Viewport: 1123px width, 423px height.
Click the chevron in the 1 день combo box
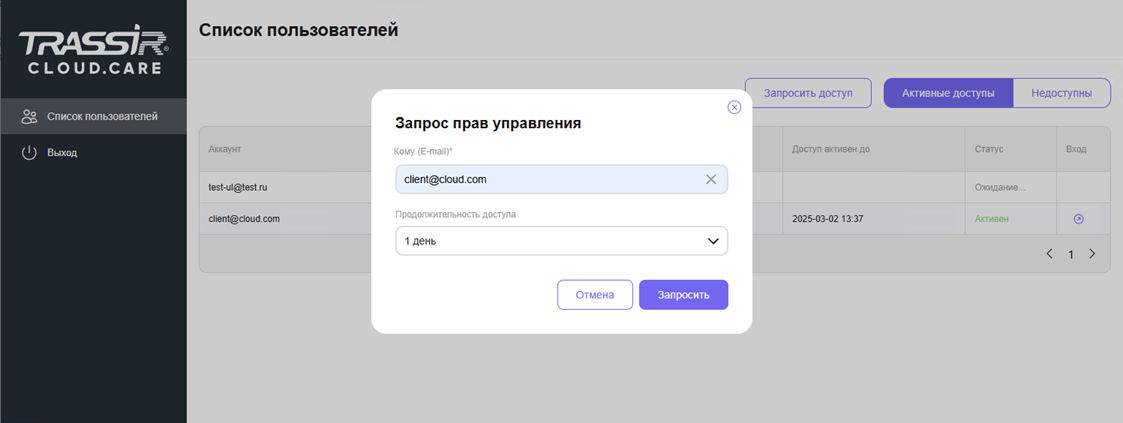pyautogui.click(x=713, y=241)
